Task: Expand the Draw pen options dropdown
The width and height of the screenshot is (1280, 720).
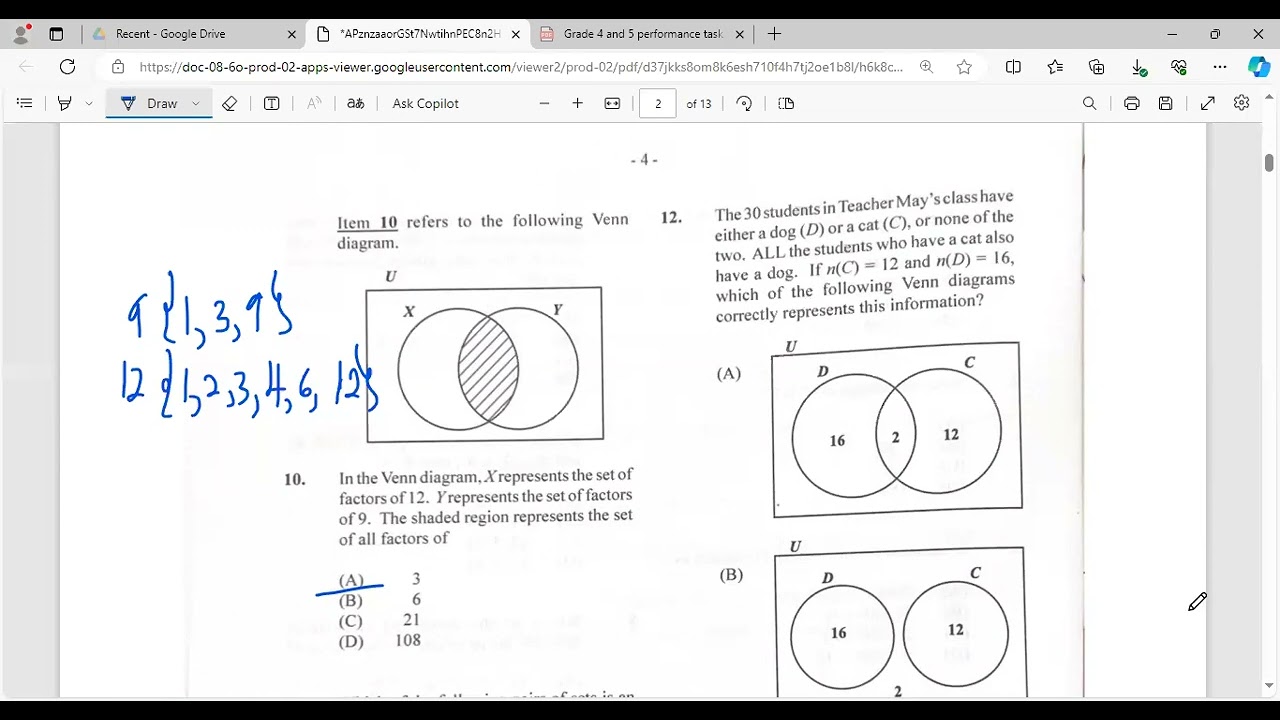Action: 196,103
